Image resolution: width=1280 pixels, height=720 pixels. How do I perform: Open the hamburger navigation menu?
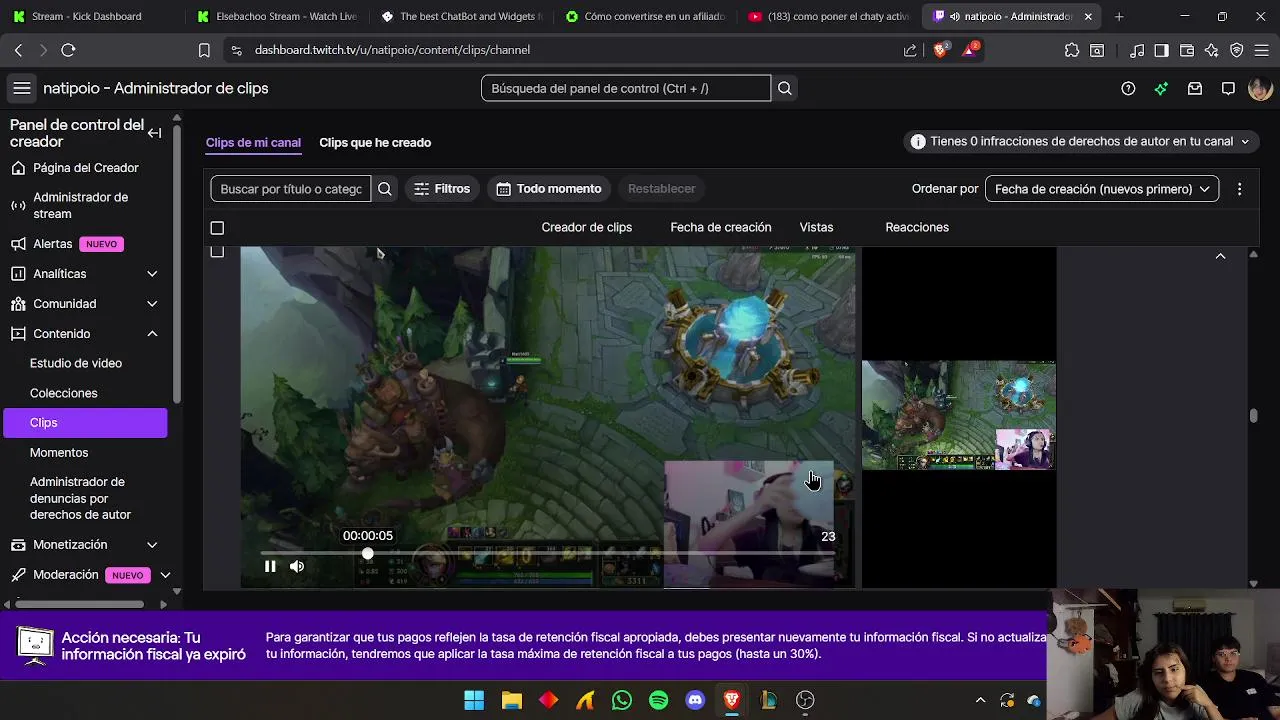click(21, 88)
